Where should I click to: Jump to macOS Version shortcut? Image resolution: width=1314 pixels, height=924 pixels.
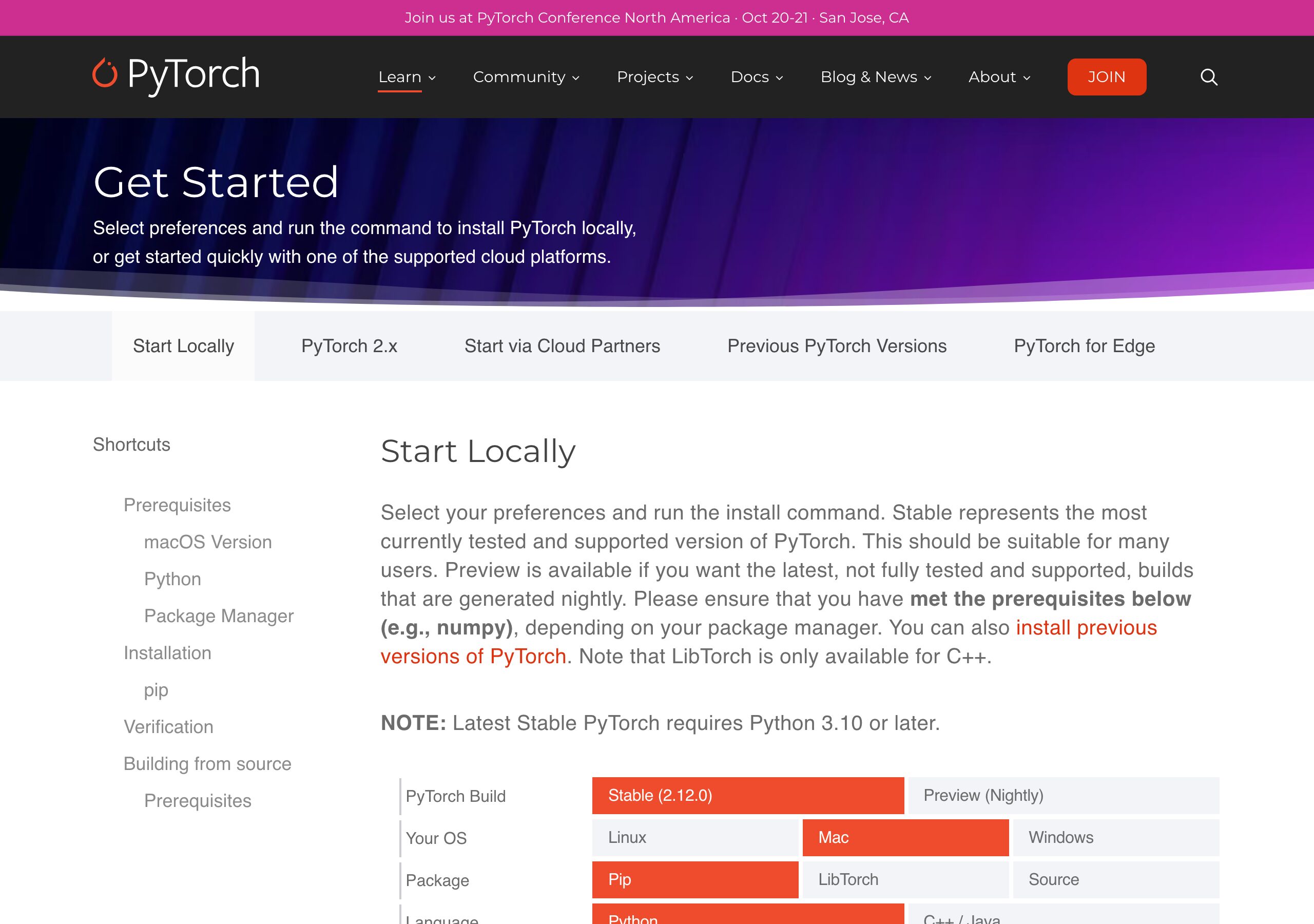(x=208, y=542)
